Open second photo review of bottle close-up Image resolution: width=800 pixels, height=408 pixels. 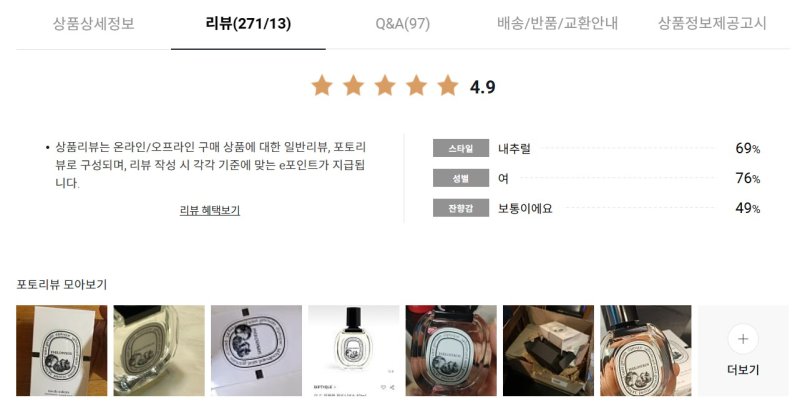(x=159, y=350)
